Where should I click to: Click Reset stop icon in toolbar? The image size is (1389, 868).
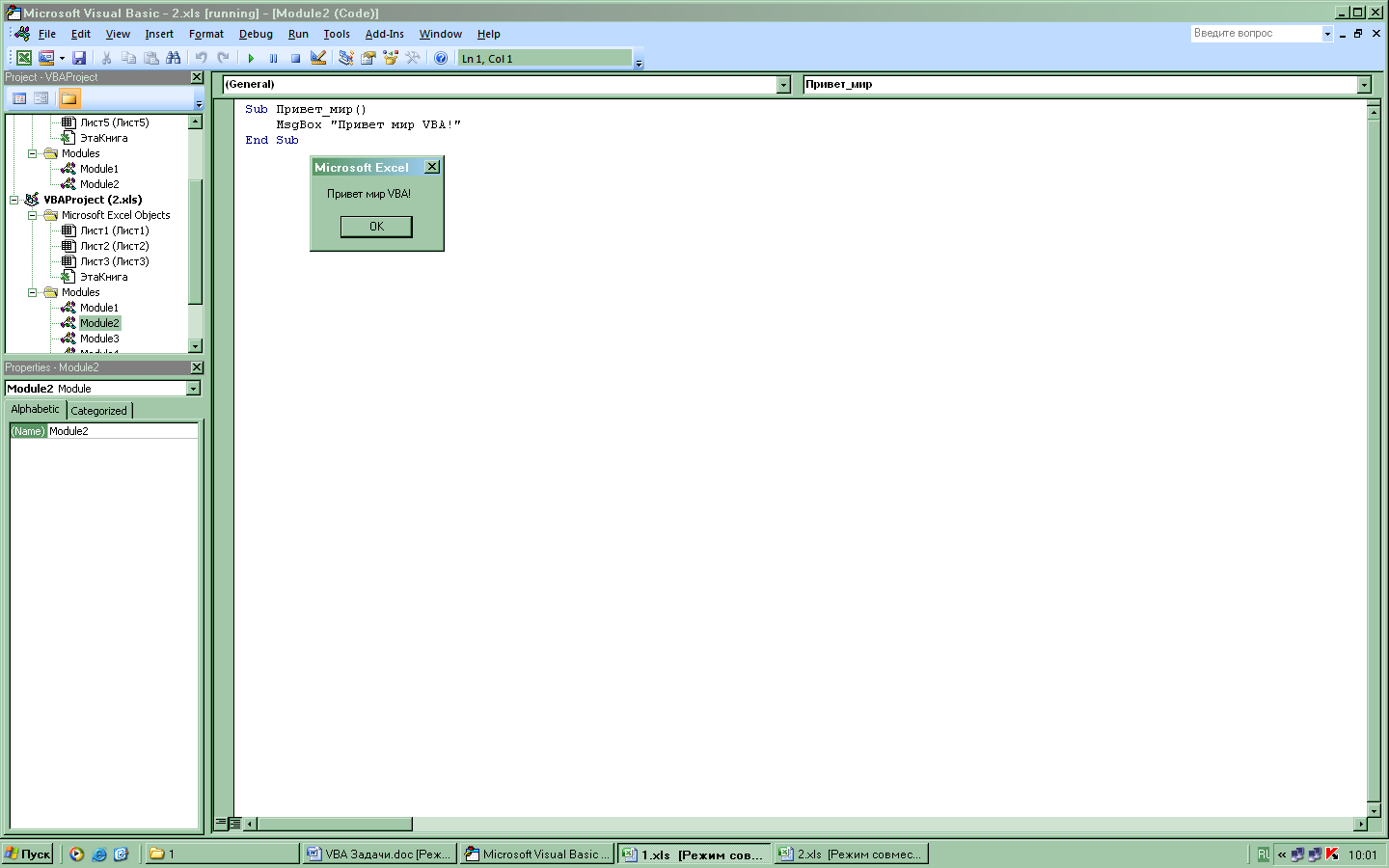click(x=295, y=58)
